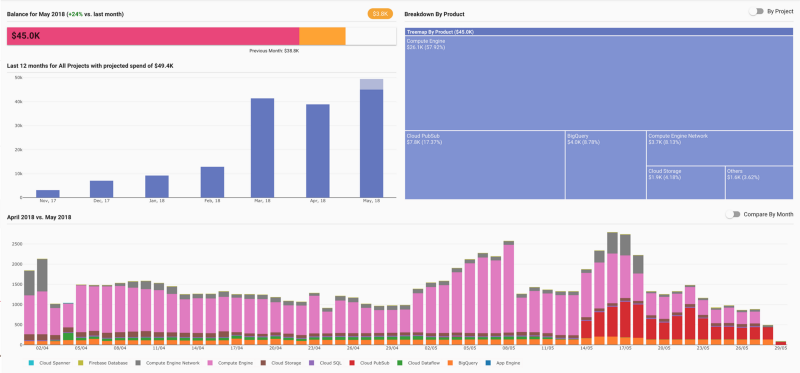Enable the Compare By Month toggle
This screenshot has height=373, width=800.
click(x=733, y=215)
